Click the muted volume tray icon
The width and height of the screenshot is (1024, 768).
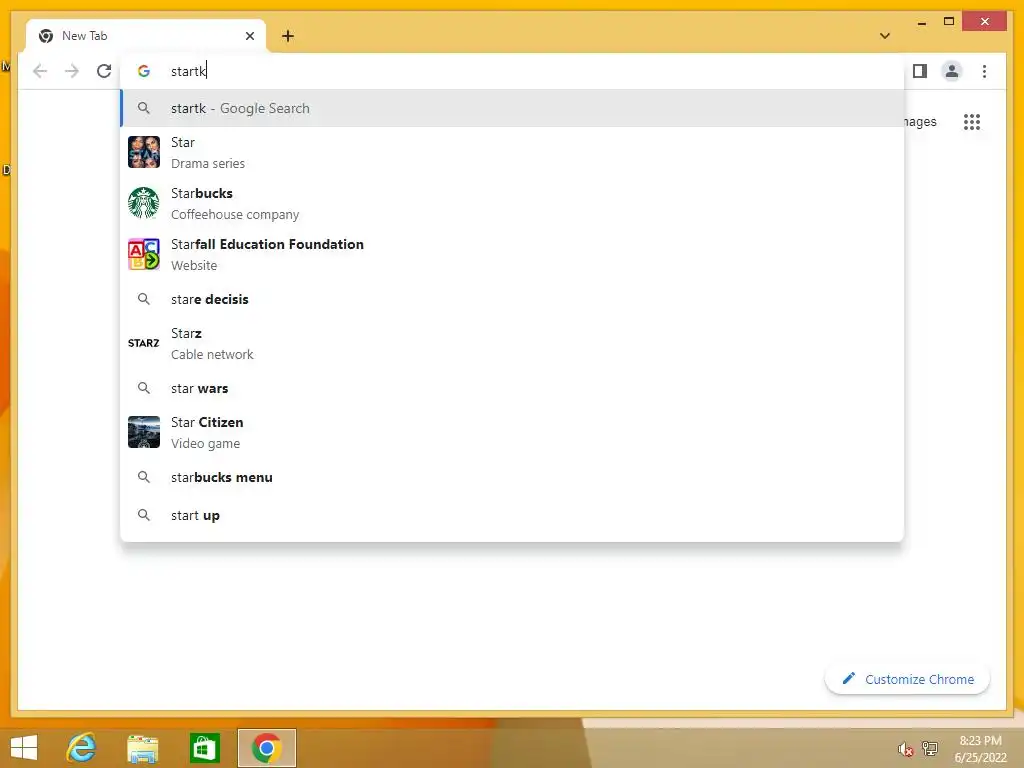point(905,749)
